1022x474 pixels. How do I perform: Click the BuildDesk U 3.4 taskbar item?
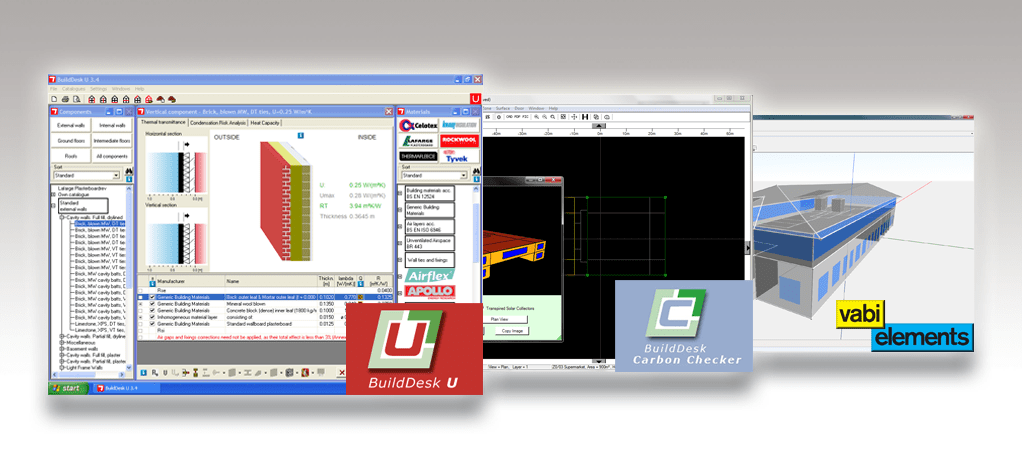coord(126,388)
